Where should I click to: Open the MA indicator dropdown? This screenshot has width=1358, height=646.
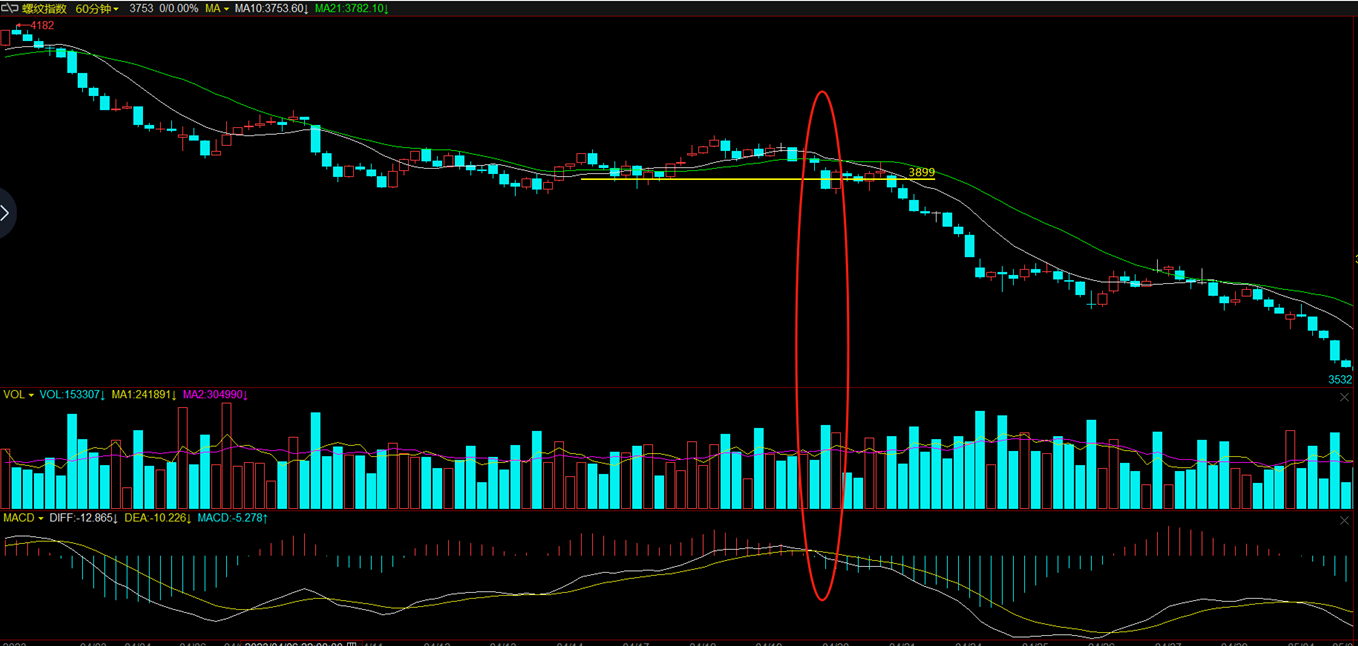tap(216, 8)
